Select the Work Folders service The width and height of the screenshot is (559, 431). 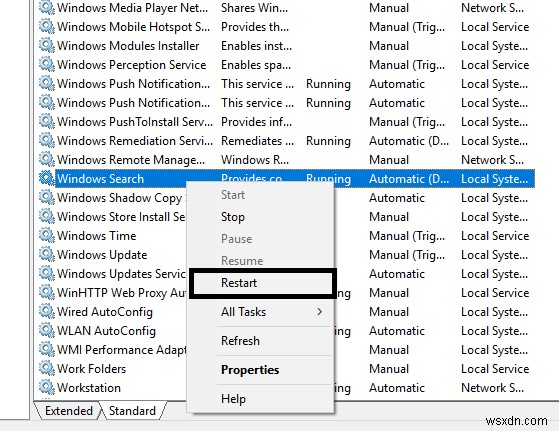click(x=91, y=369)
